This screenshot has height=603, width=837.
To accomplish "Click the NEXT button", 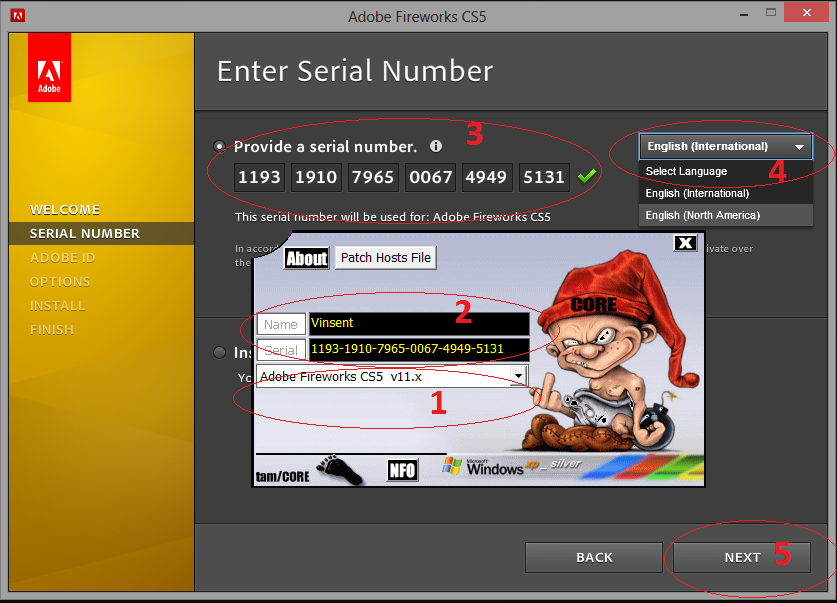I will (x=742, y=558).
